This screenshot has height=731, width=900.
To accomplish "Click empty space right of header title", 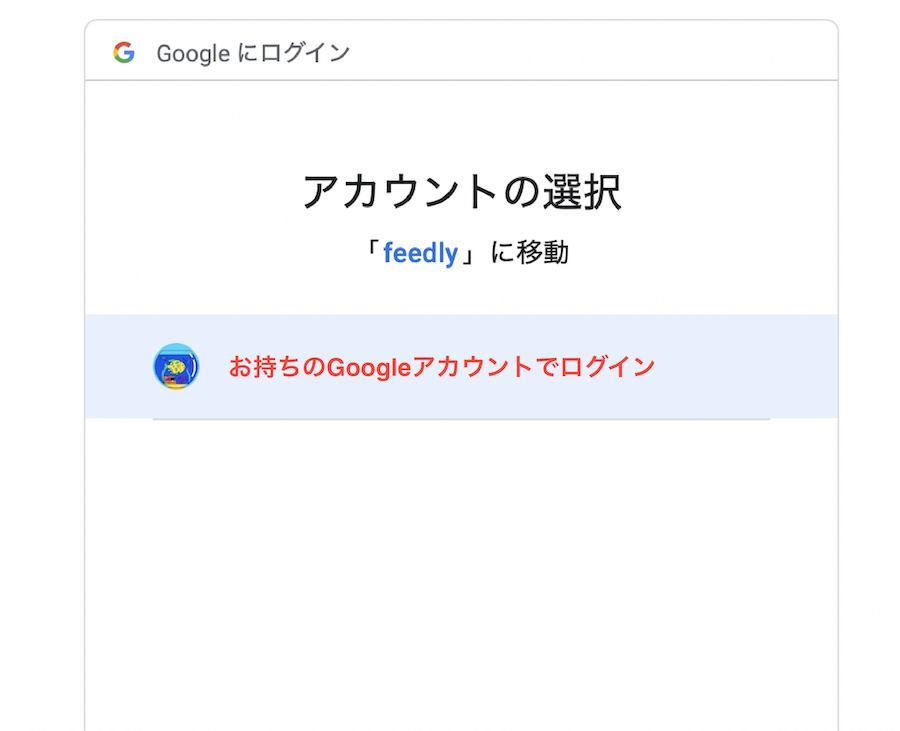I will pos(600,53).
